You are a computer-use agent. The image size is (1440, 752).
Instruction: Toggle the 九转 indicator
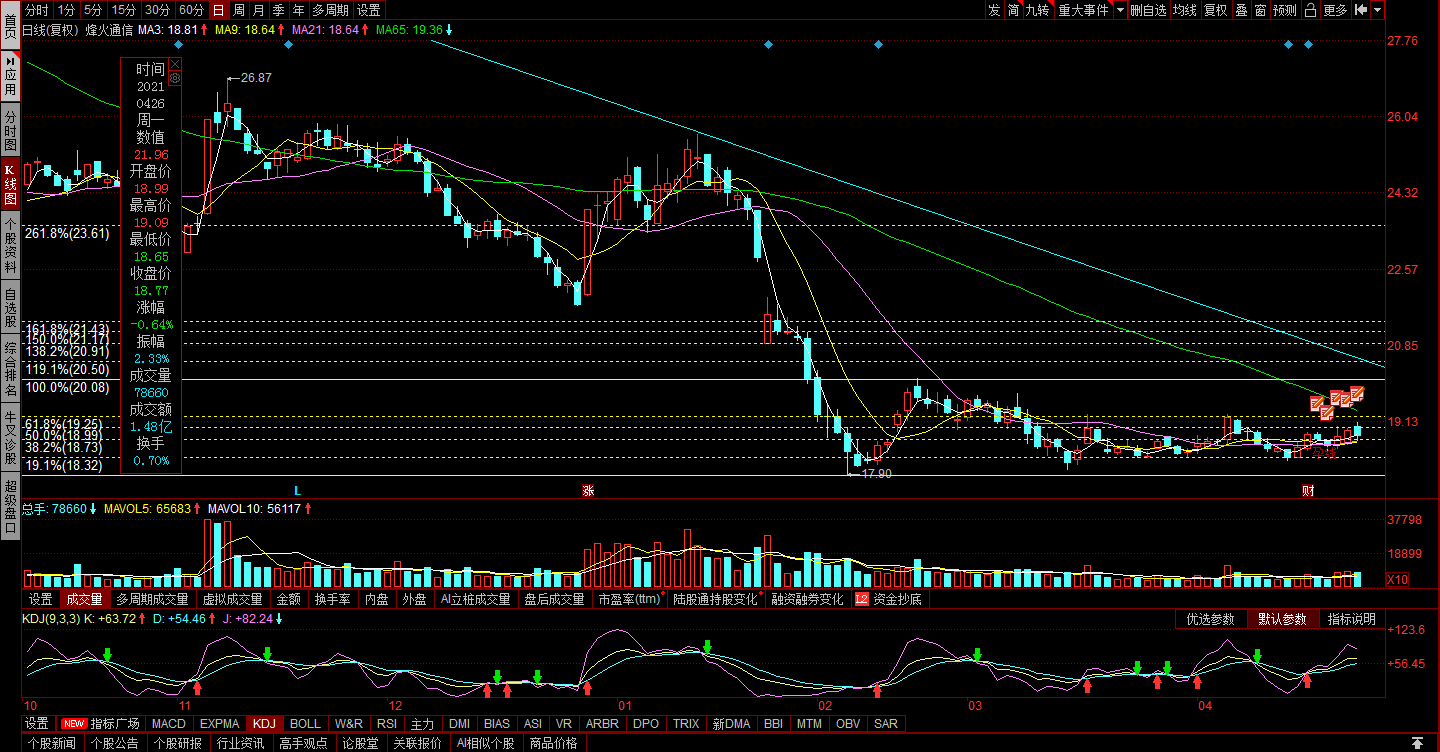[1037, 10]
